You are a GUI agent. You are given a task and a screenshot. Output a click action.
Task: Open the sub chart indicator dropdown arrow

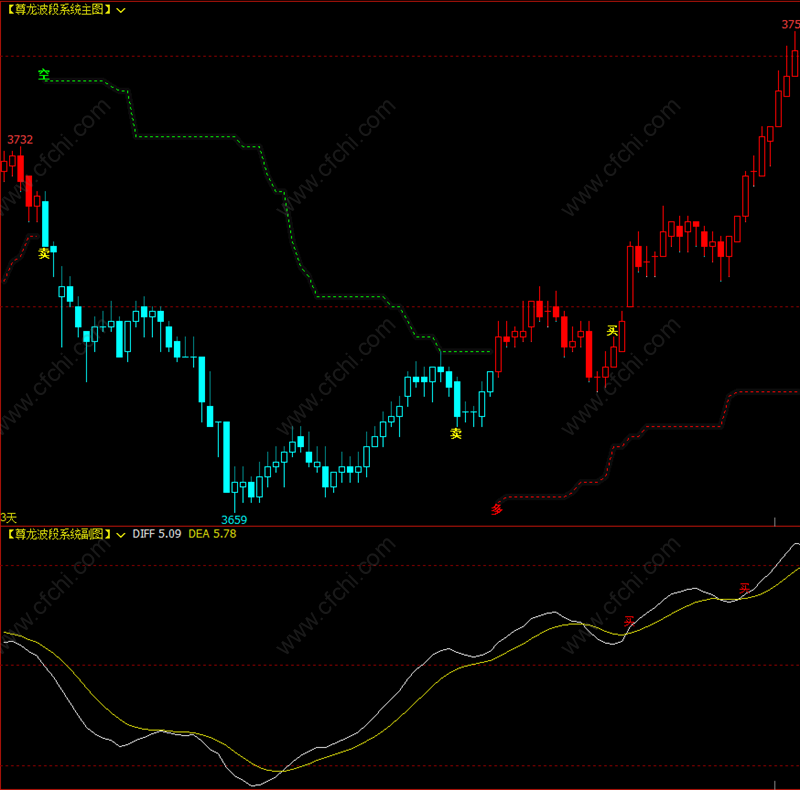coord(121,535)
